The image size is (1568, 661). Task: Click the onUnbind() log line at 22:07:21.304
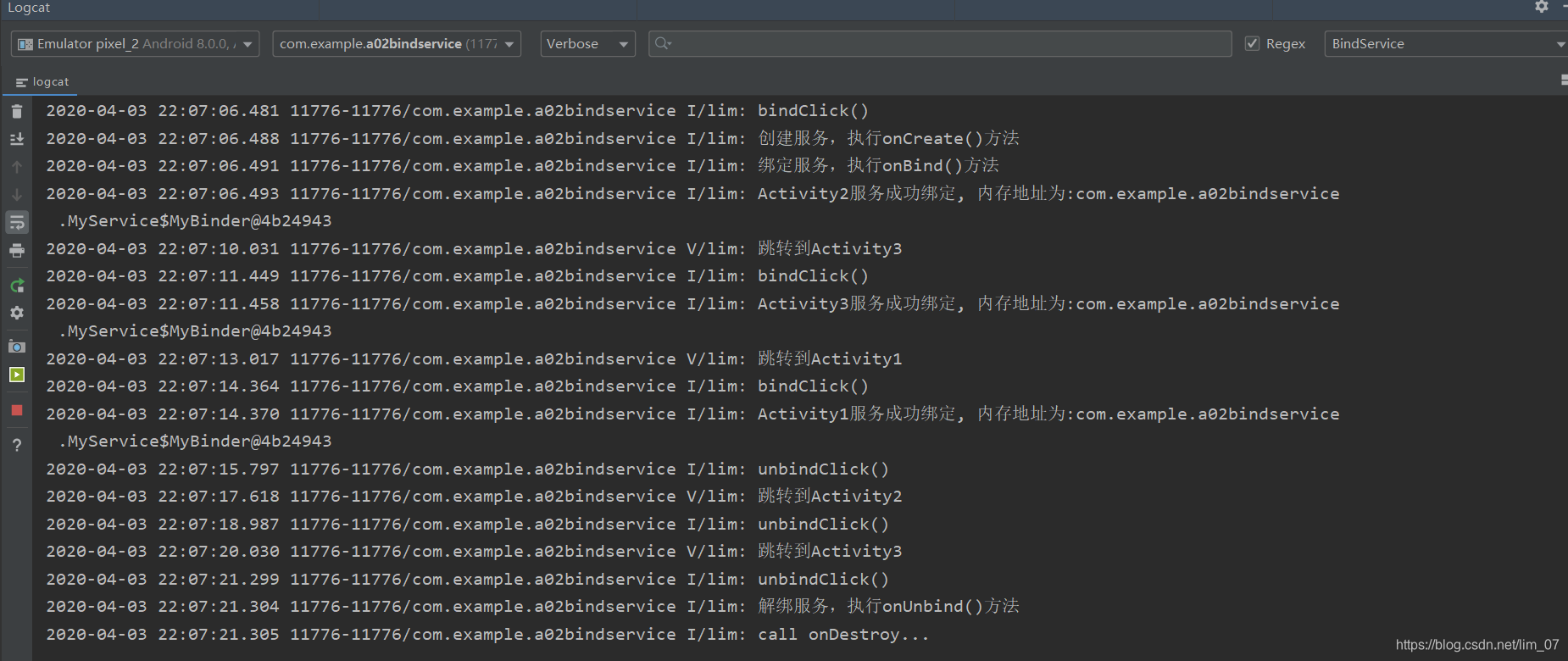tap(532, 606)
